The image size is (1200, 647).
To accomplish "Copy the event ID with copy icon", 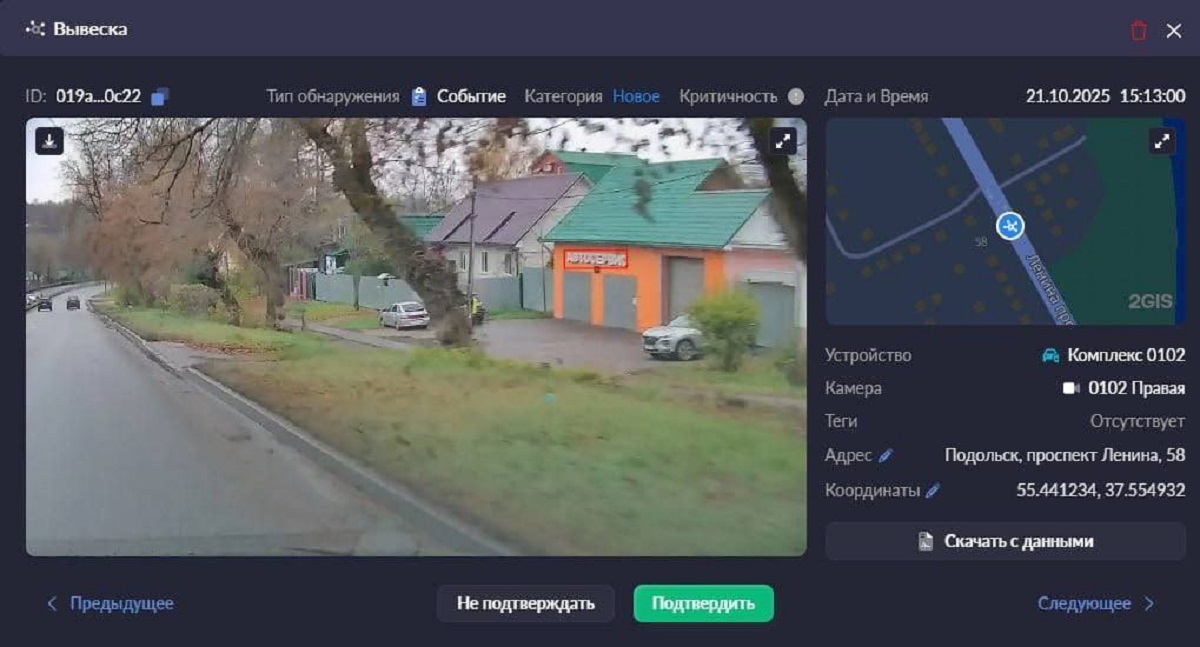I will [160, 97].
